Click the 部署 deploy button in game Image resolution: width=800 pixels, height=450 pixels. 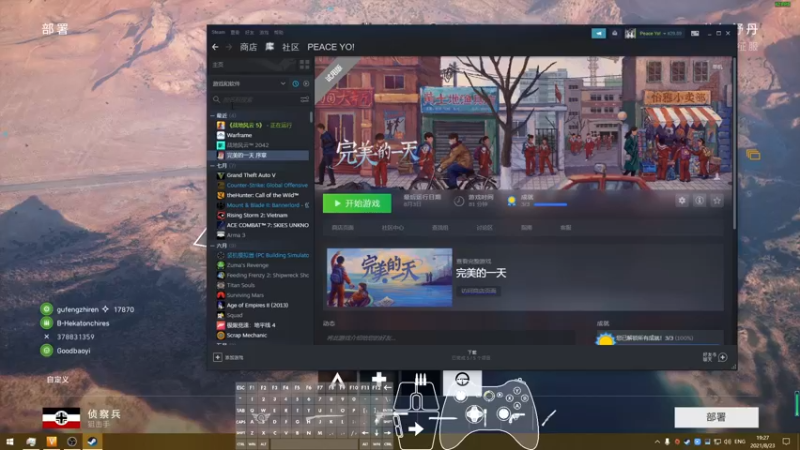tap(716, 417)
